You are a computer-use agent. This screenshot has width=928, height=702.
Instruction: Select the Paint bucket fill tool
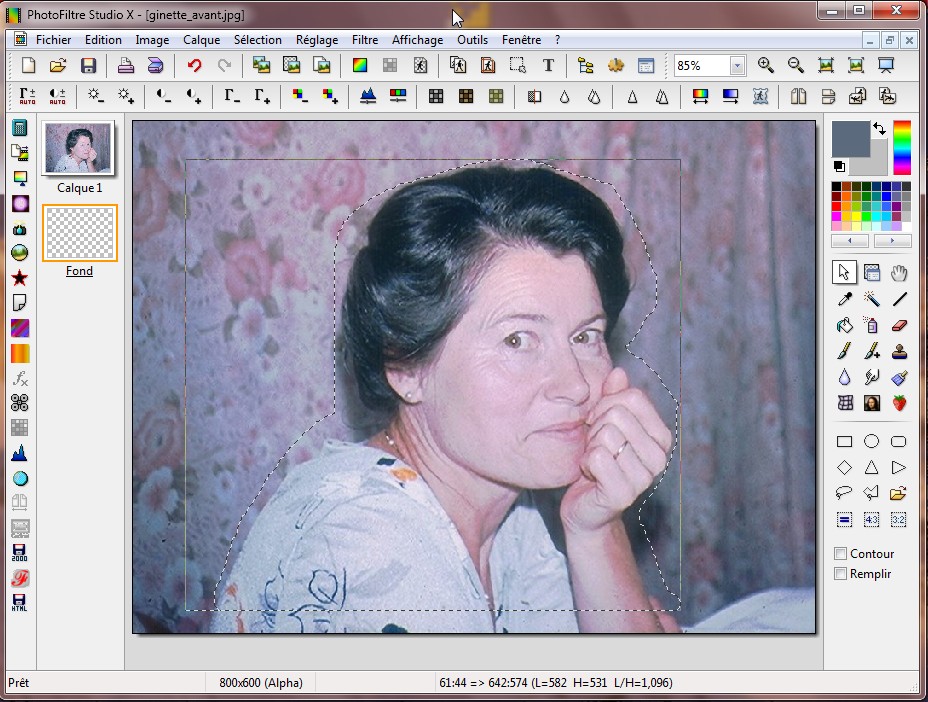click(x=845, y=325)
